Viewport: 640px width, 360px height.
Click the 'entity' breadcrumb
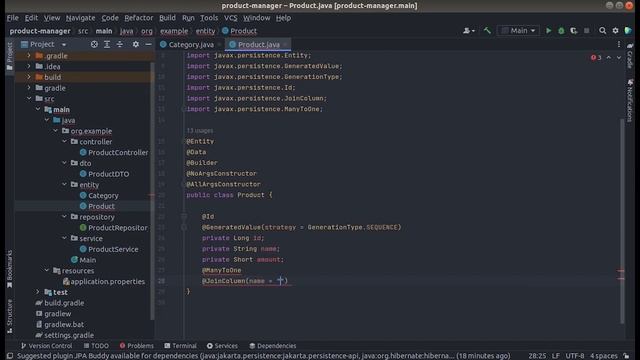[205, 31]
